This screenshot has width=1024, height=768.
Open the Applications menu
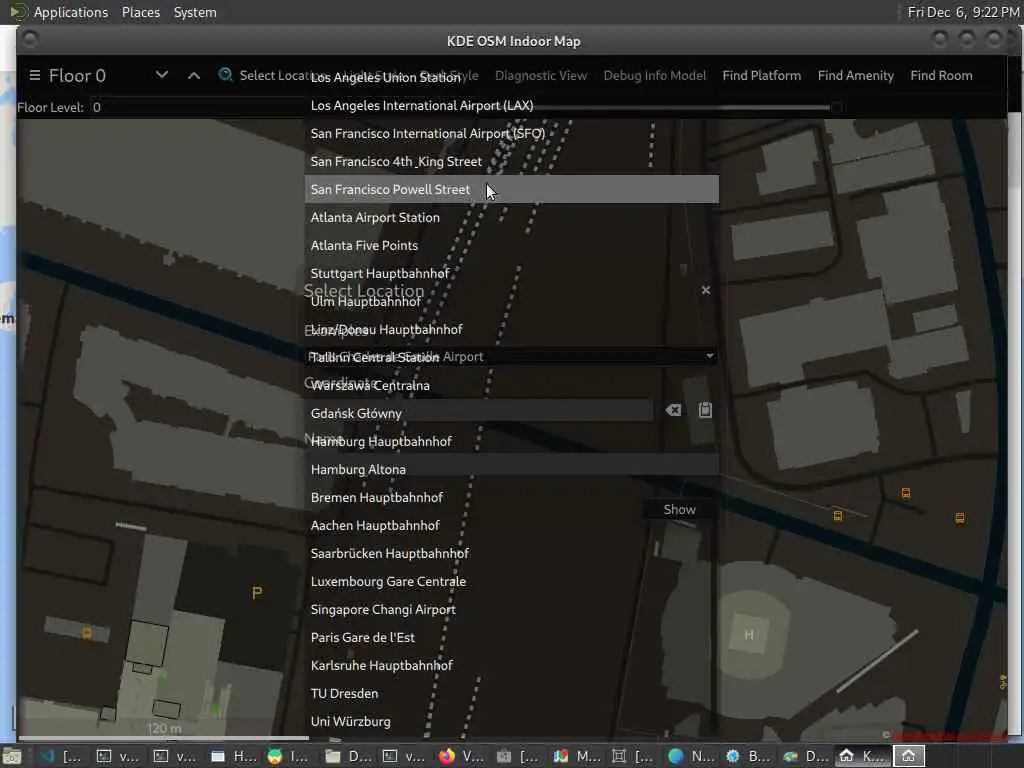[71, 12]
